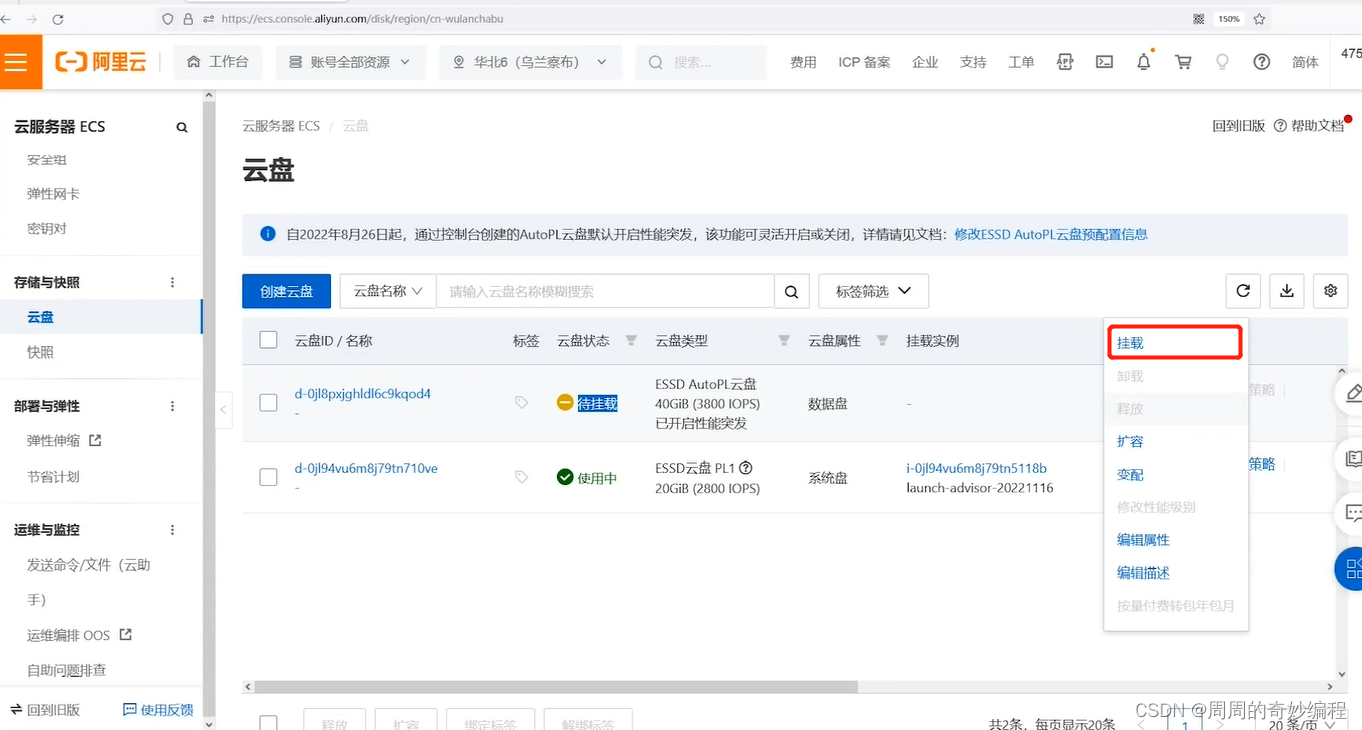Click the lightbulb icon in header
This screenshot has width=1362, height=730.
coord(1221,62)
